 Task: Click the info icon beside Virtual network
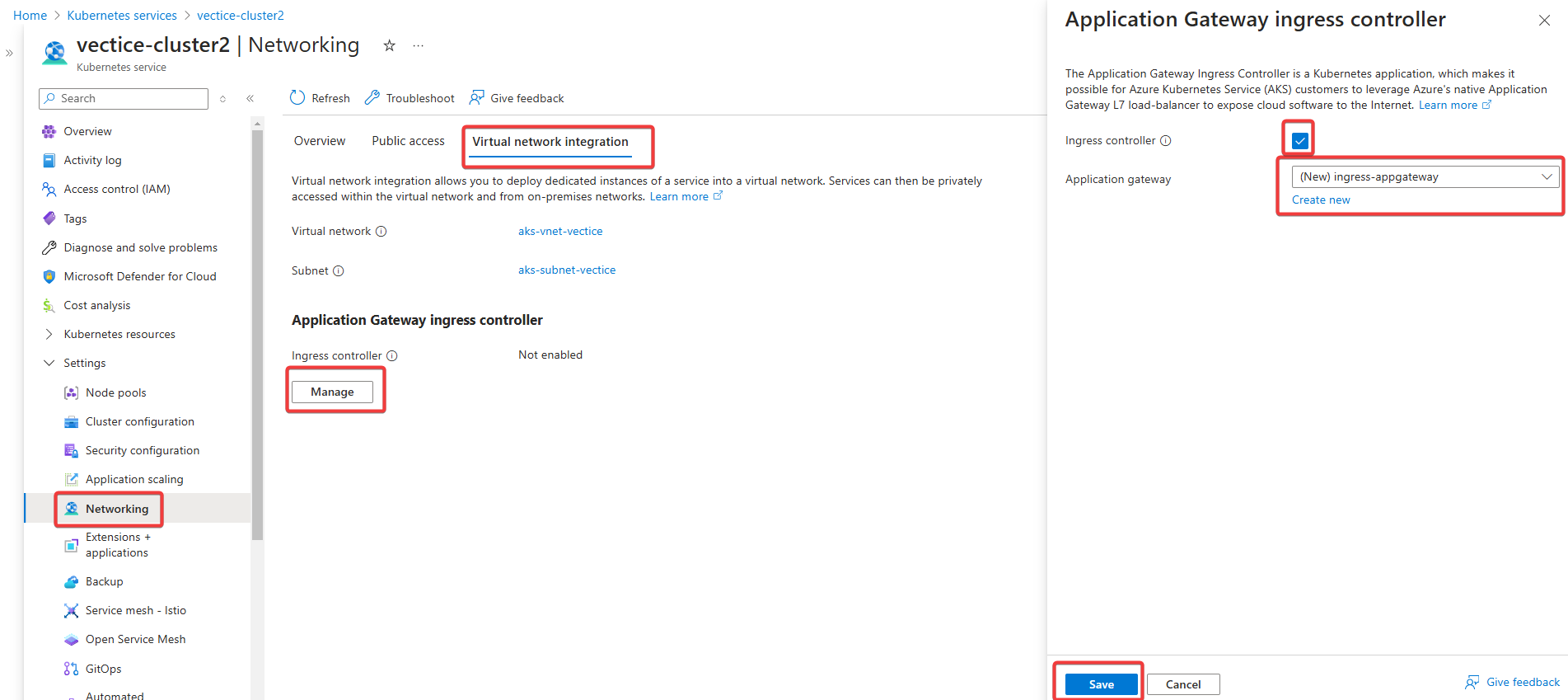[x=381, y=232]
